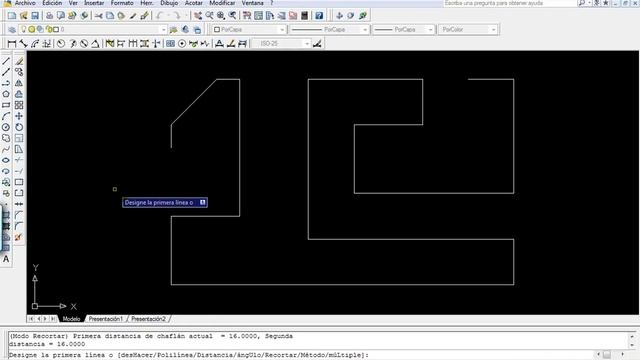
Task: Open the Insertar menu
Action: (x=94, y=3)
